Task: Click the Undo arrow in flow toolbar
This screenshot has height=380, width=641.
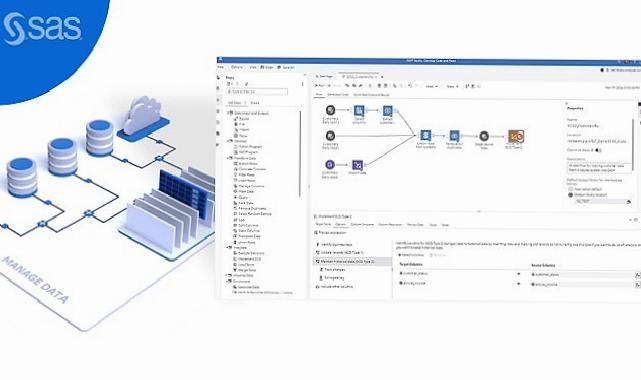Action: [410, 86]
